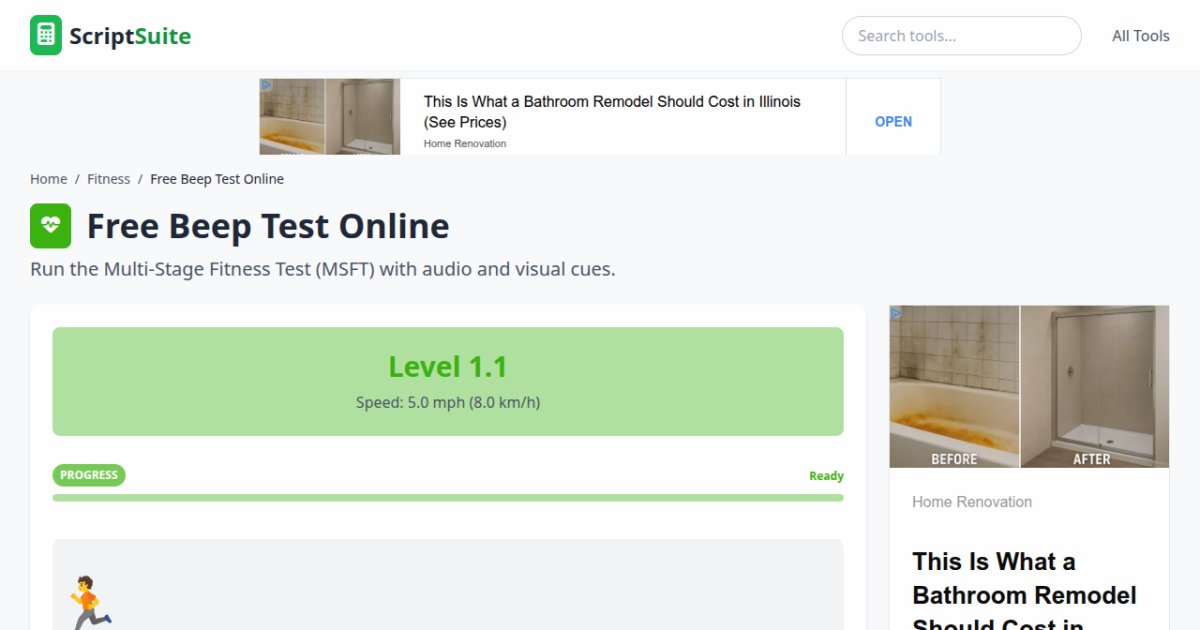Click the ScriptSuite brand name text
1200x630 pixels.
pyautogui.click(x=129, y=37)
